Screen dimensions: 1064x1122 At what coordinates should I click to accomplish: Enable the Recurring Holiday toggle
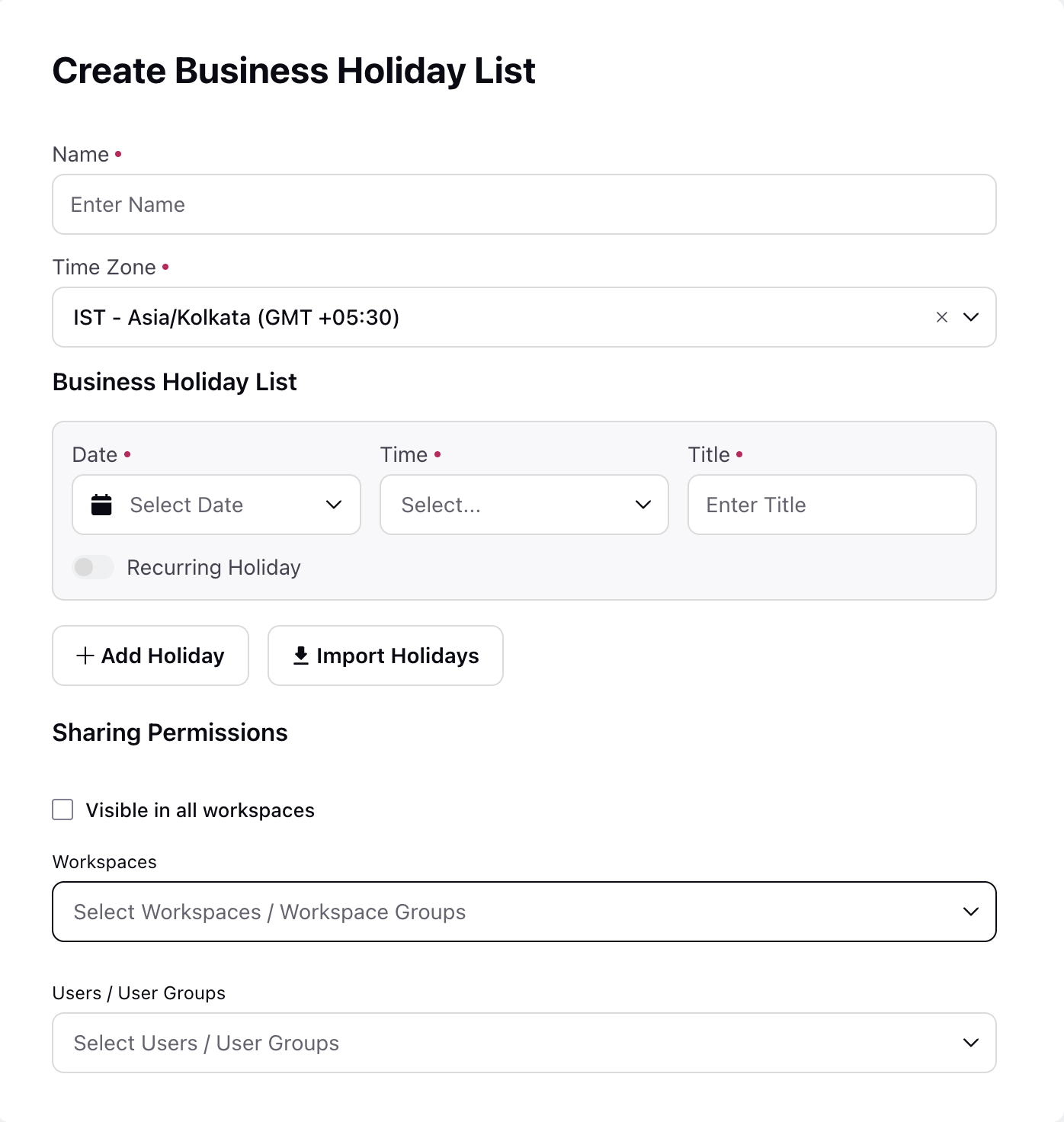pyautogui.click(x=93, y=567)
